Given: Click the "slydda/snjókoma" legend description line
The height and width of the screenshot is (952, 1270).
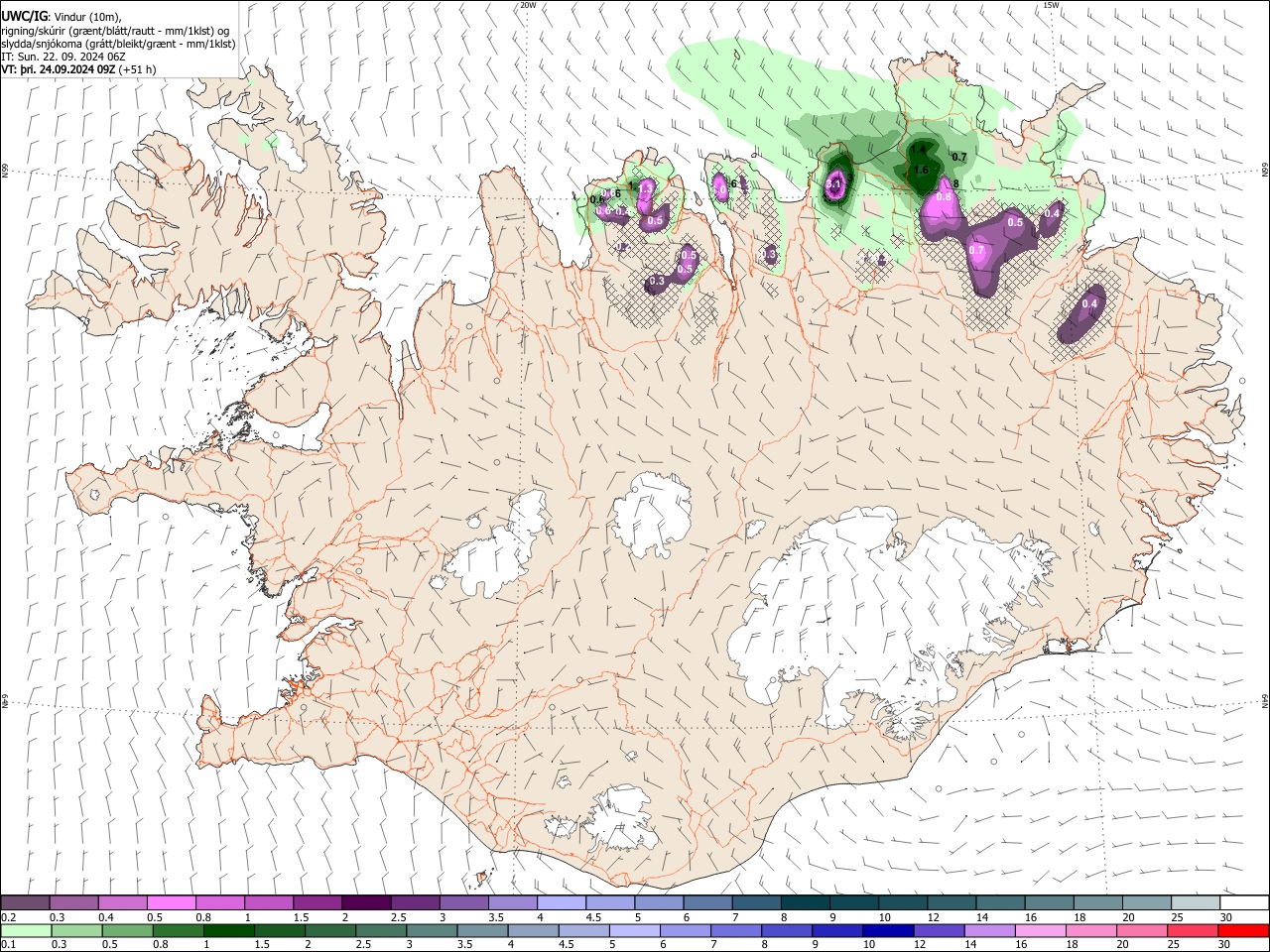Looking at the screenshot, I should (x=118, y=44).
